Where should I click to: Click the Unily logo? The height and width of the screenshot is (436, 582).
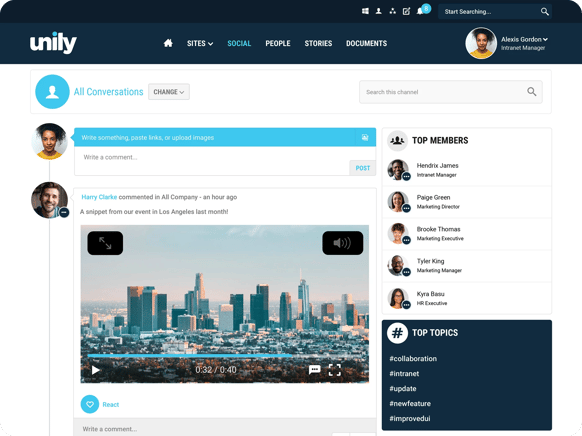(x=53, y=43)
